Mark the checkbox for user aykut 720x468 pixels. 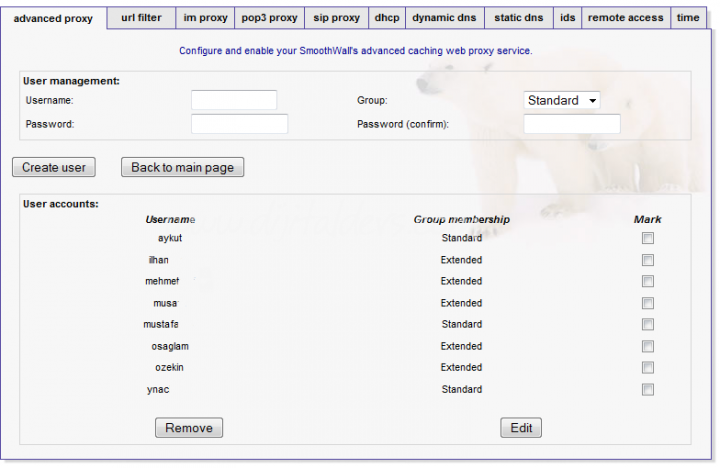[x=648, y=238]
